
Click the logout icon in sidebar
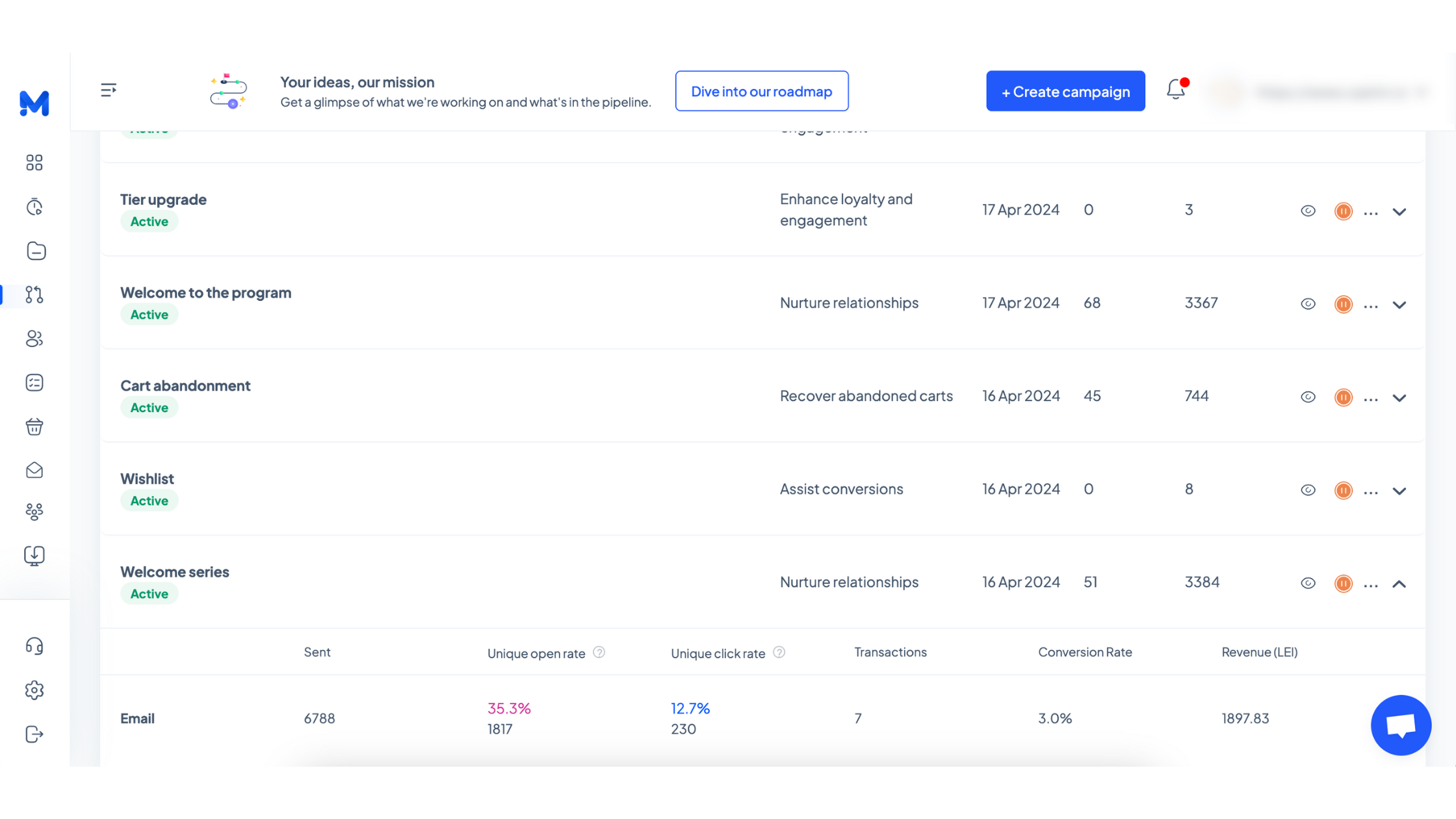[34, 734]
